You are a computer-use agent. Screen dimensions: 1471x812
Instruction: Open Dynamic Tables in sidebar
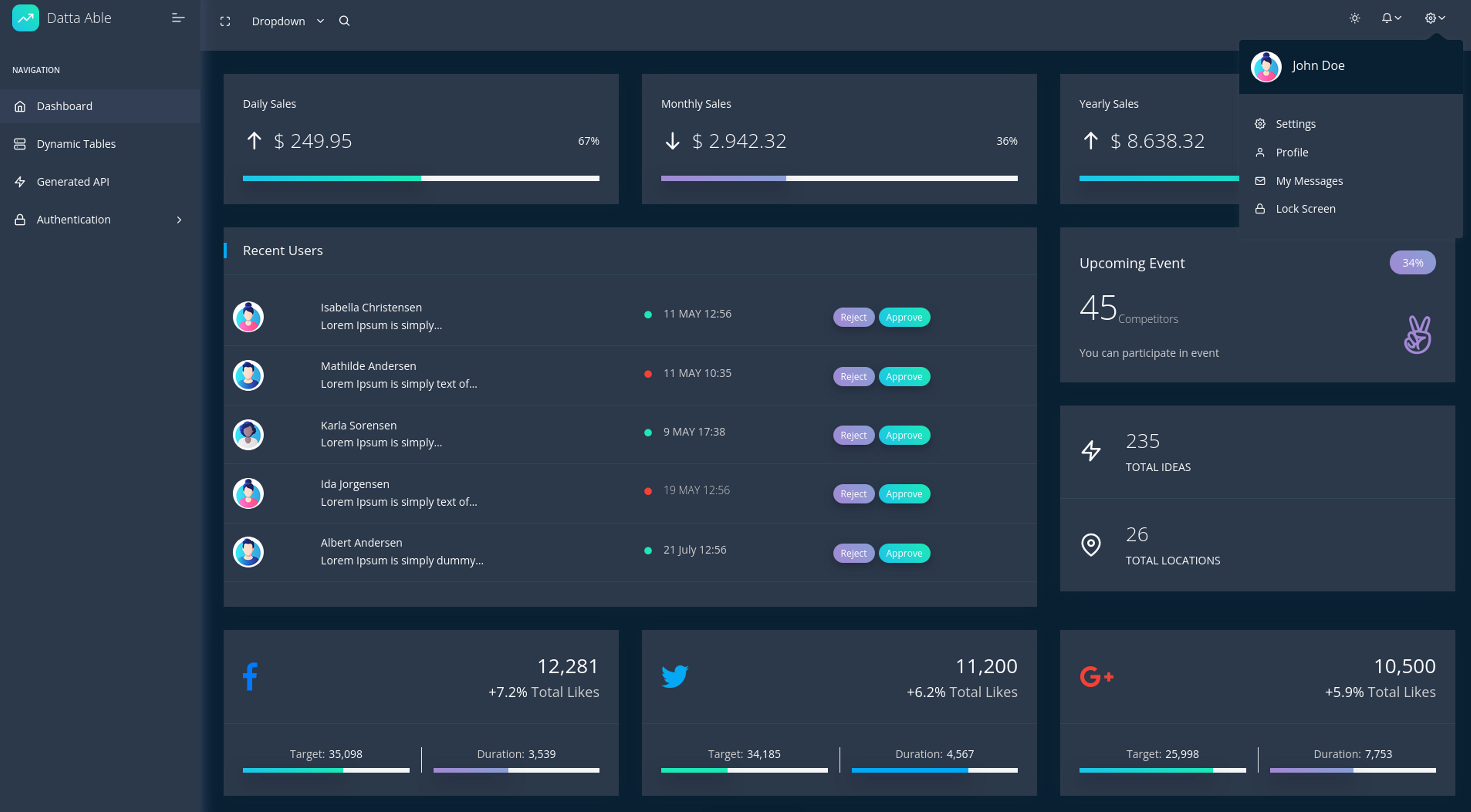pos(100,144)
